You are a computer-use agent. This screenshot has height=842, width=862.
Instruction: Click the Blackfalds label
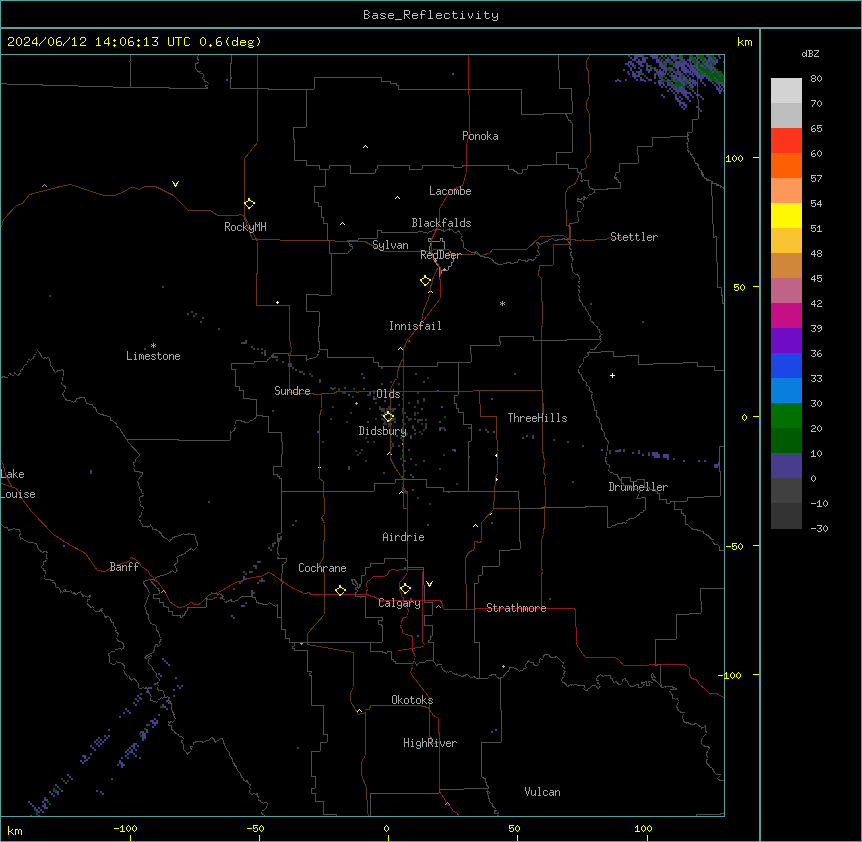click(x=441, y=223)
